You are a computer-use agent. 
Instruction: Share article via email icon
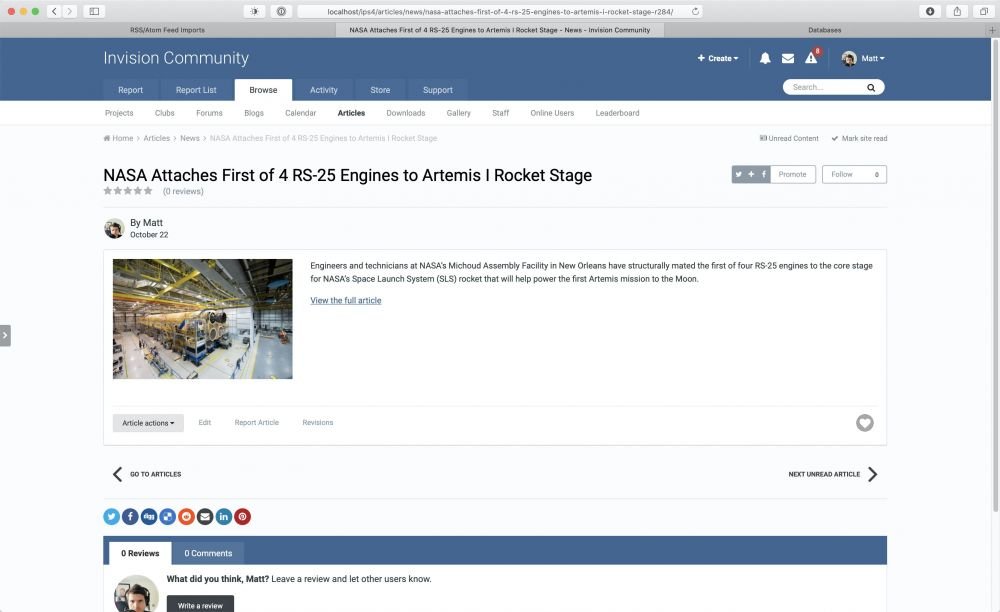[x=205, y=517]
